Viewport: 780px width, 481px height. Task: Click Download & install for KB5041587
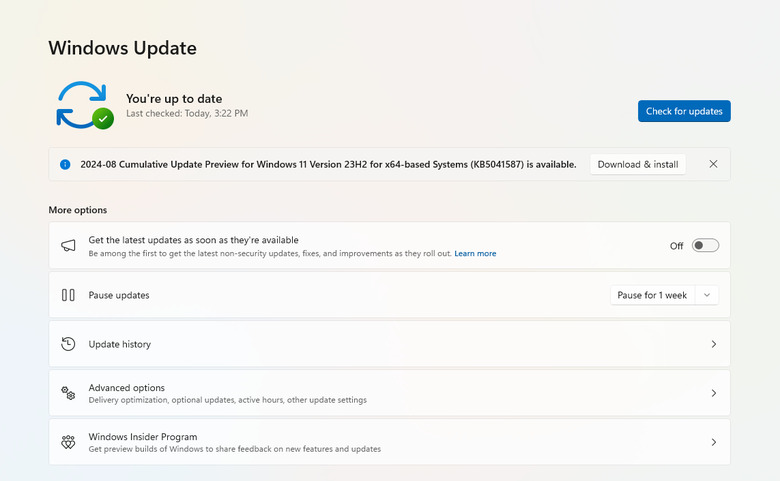pyautogui.click(x=638, y=164)
